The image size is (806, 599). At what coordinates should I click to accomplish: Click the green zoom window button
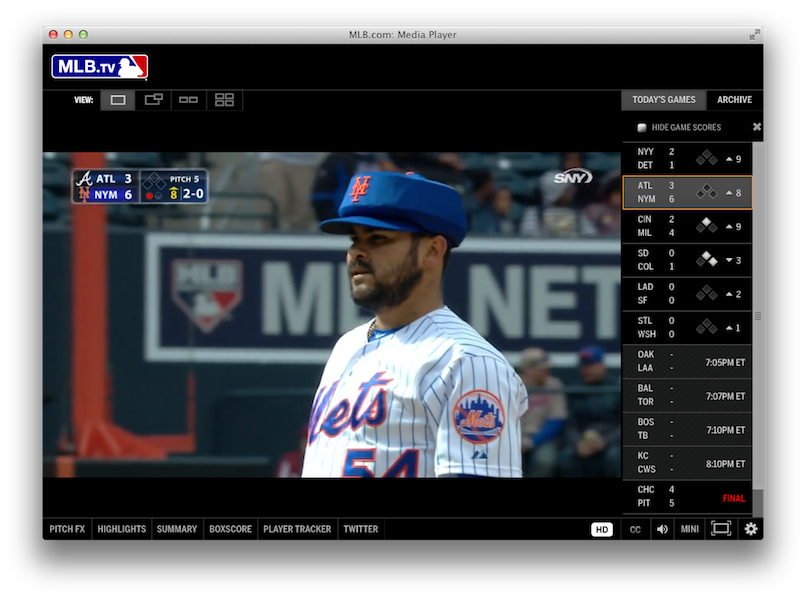coord(83,34)
